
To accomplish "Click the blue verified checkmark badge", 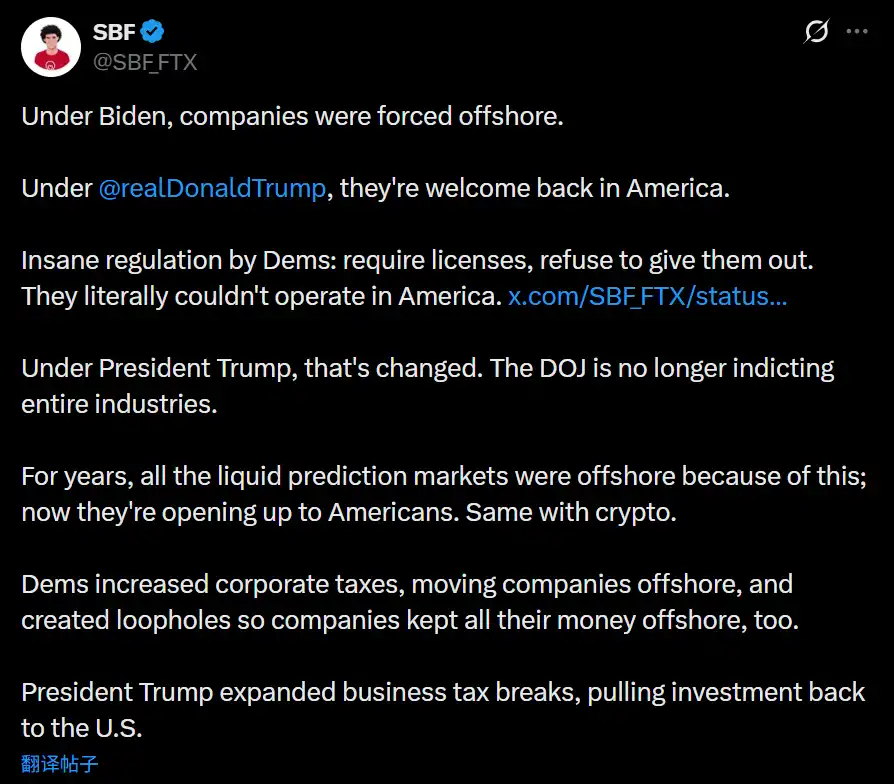I will click(x=153, y=32).
